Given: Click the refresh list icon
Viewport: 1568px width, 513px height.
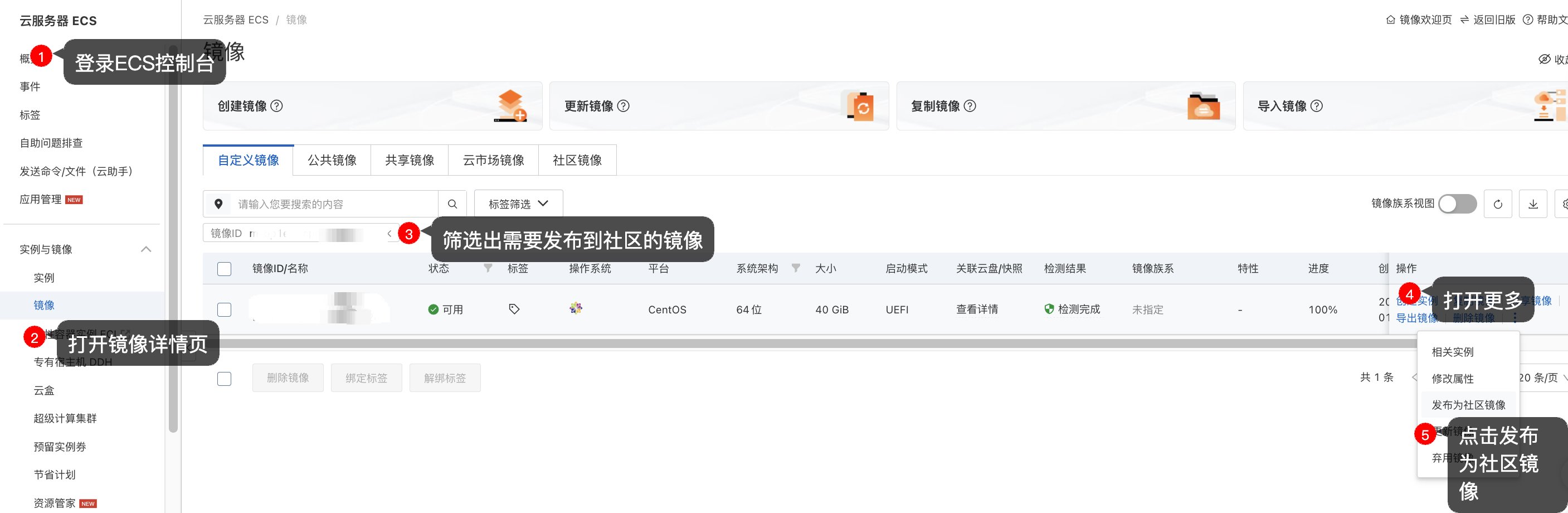Looking at the screenshot, I should point(1497,204).
